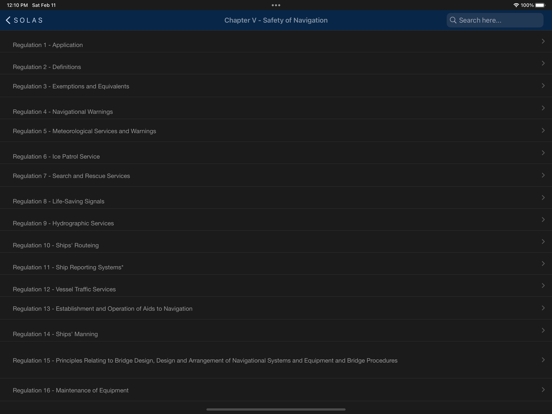Tap the chevron on the Regulation 15 row
552x414 pixels.
[x=543, y=360]
